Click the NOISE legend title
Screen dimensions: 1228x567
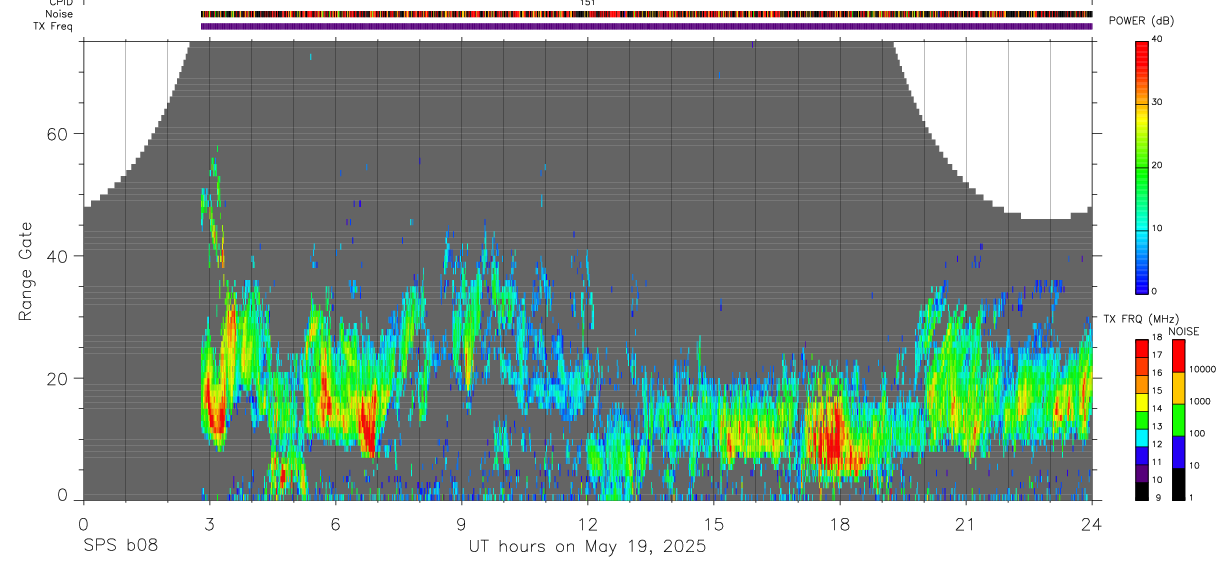tap(1183, 332)
